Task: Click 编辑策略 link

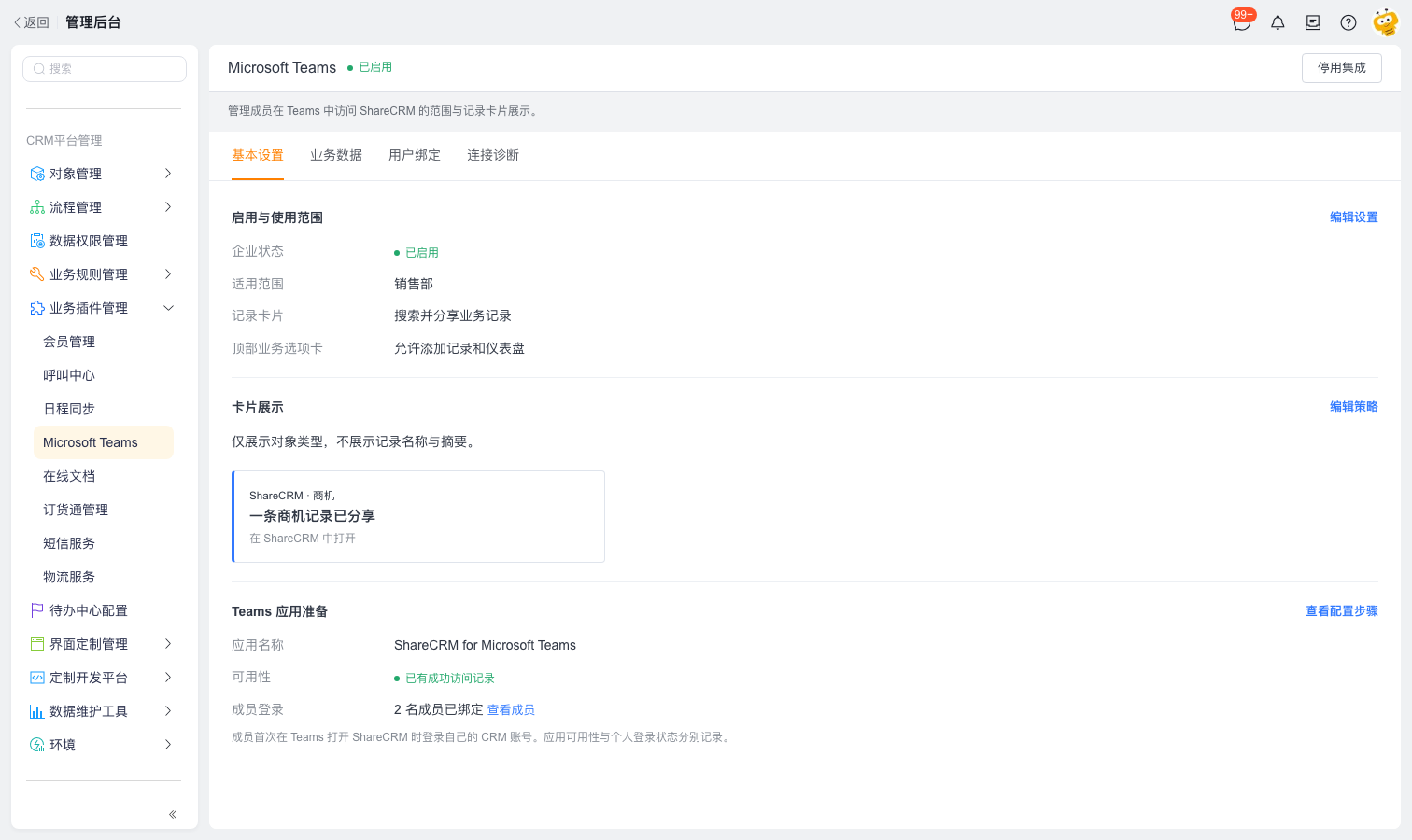Action: click(x=1354, y=407)
